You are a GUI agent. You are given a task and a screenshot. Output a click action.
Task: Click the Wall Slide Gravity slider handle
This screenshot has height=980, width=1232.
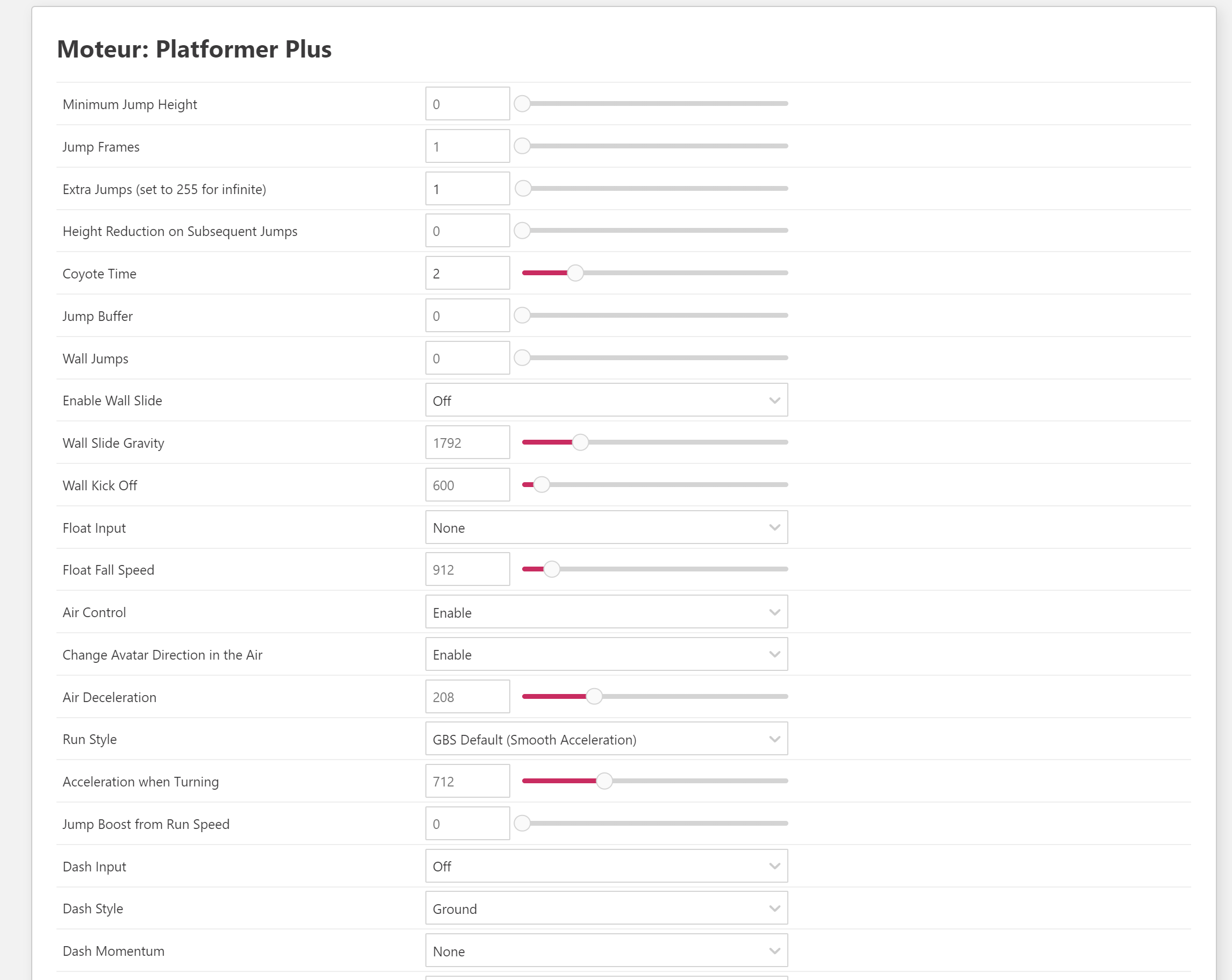pyautogui.click(x=580, y=442)
